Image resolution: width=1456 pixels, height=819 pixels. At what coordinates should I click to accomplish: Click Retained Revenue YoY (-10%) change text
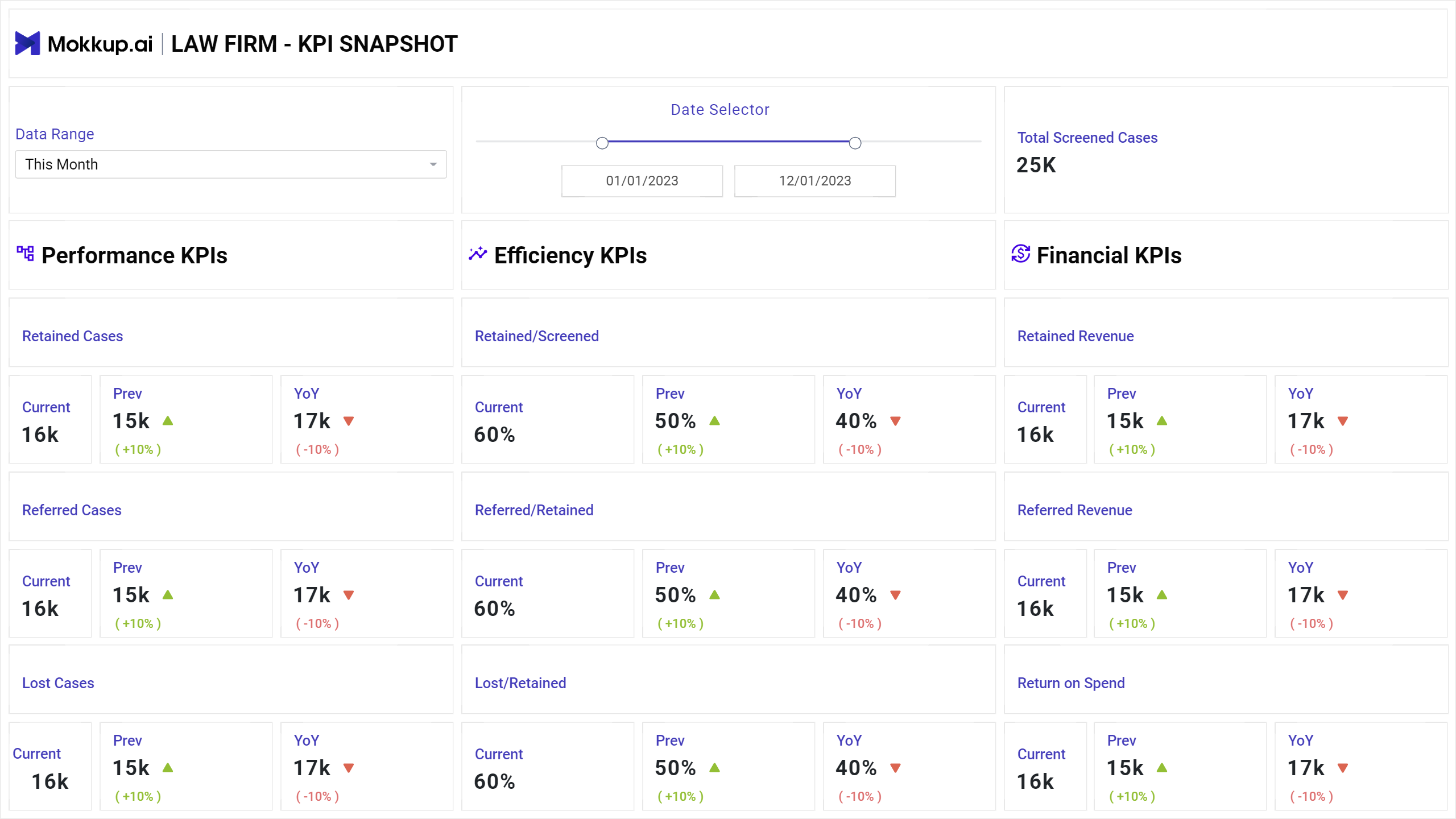point(1312,450)
